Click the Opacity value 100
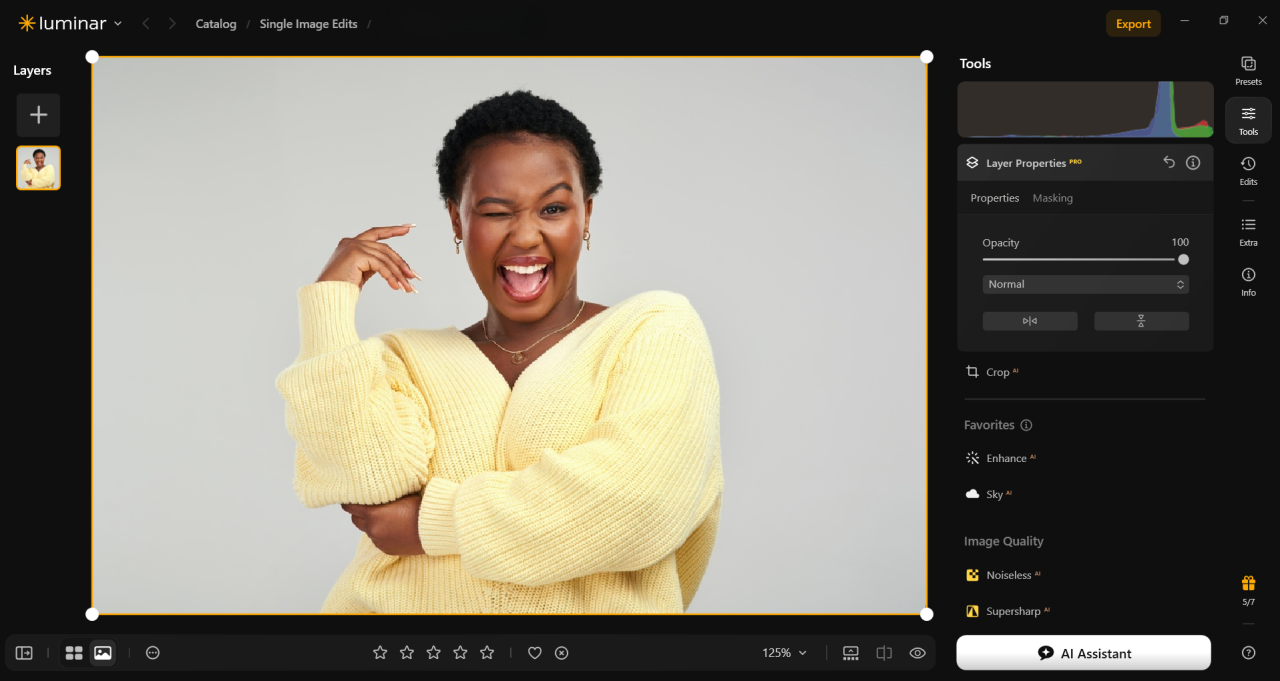This screenshot has width=1280, height=681. click(x=1180, y=242)
